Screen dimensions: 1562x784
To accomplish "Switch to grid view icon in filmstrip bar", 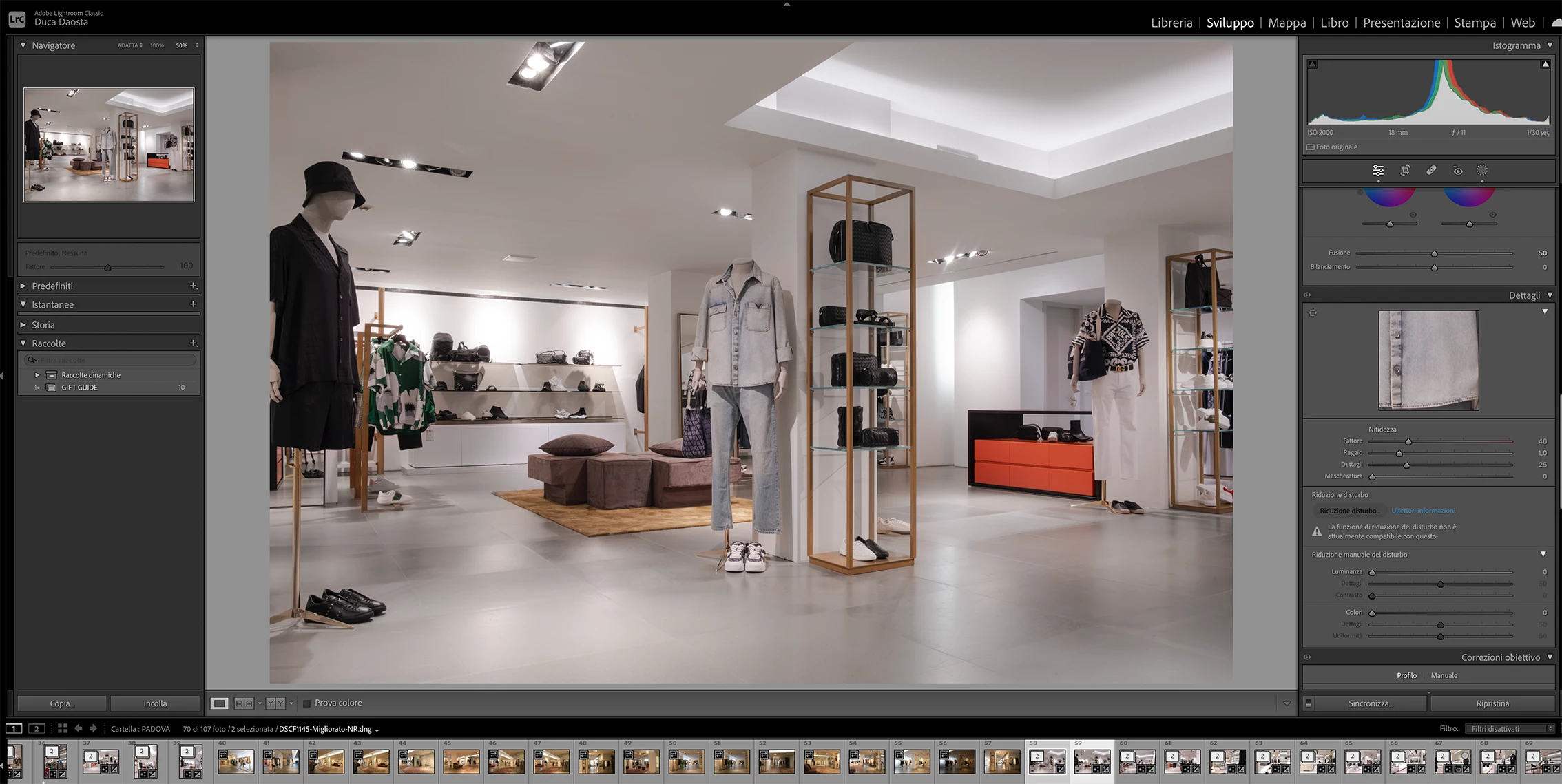I will pyautogui.click(x=62, y=728).
